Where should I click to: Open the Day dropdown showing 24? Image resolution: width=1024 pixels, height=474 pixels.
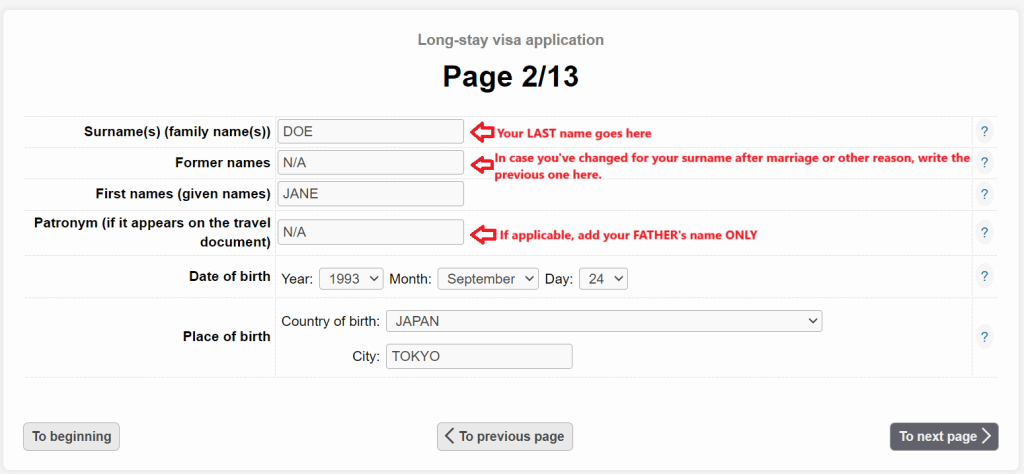[x=603, y=279]
